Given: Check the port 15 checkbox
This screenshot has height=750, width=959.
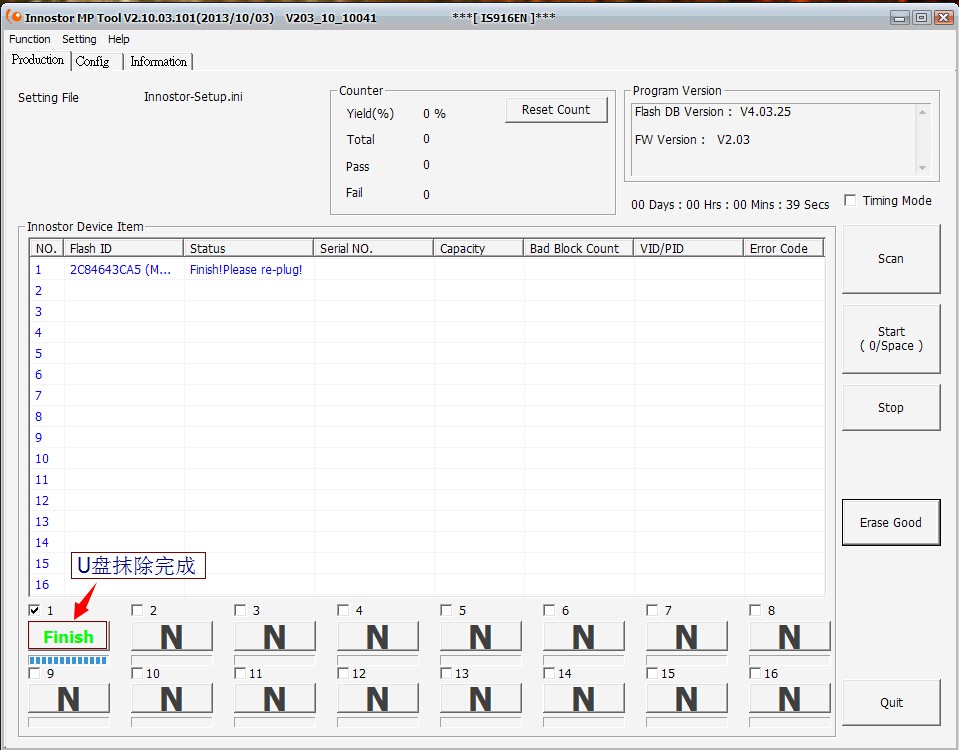Looking at the screenshot, I should click(x=652, y=673).
